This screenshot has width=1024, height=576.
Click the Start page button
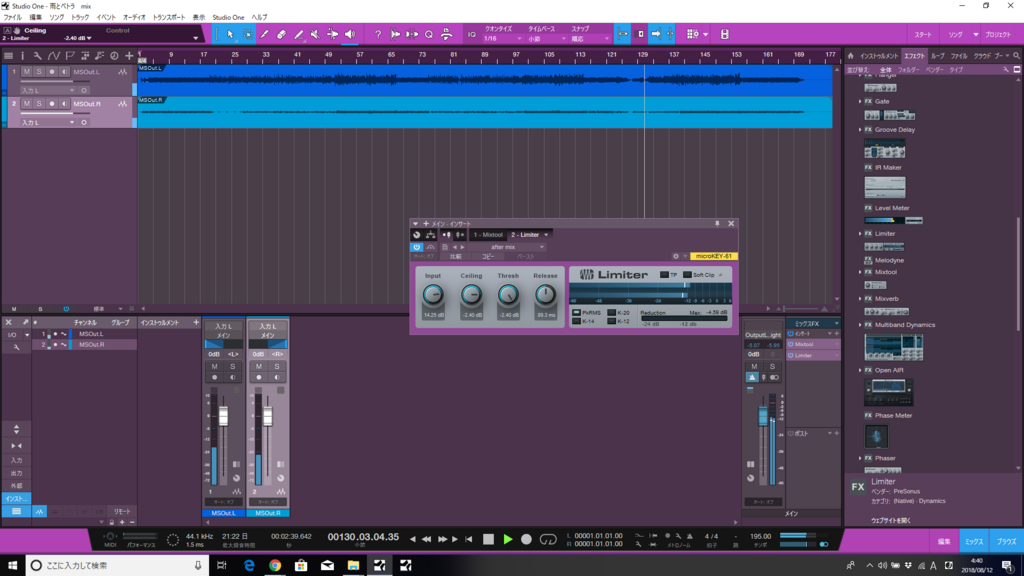tap(923, 35)
